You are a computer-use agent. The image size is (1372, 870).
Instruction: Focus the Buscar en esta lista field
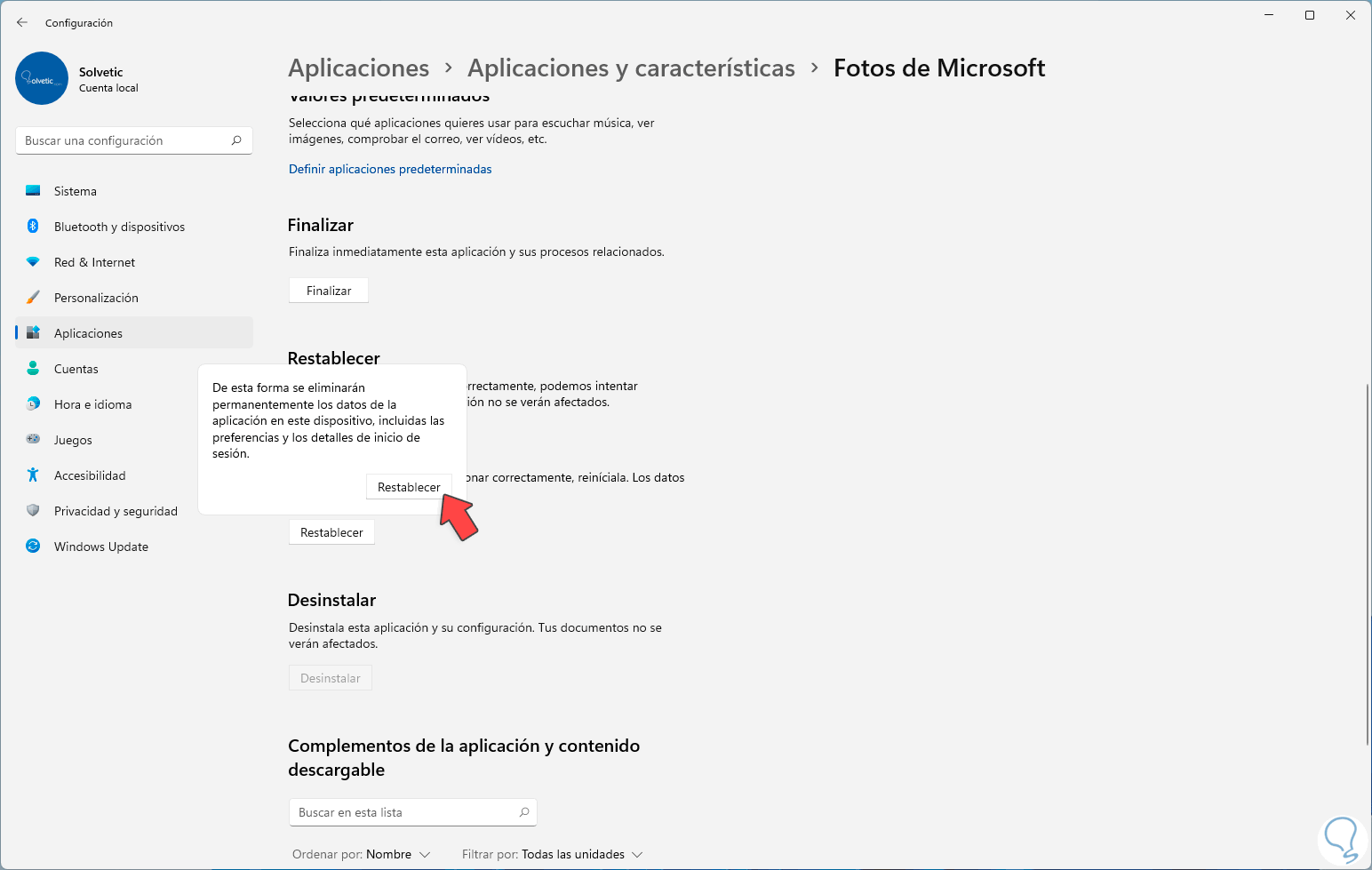tap(413, 812)
